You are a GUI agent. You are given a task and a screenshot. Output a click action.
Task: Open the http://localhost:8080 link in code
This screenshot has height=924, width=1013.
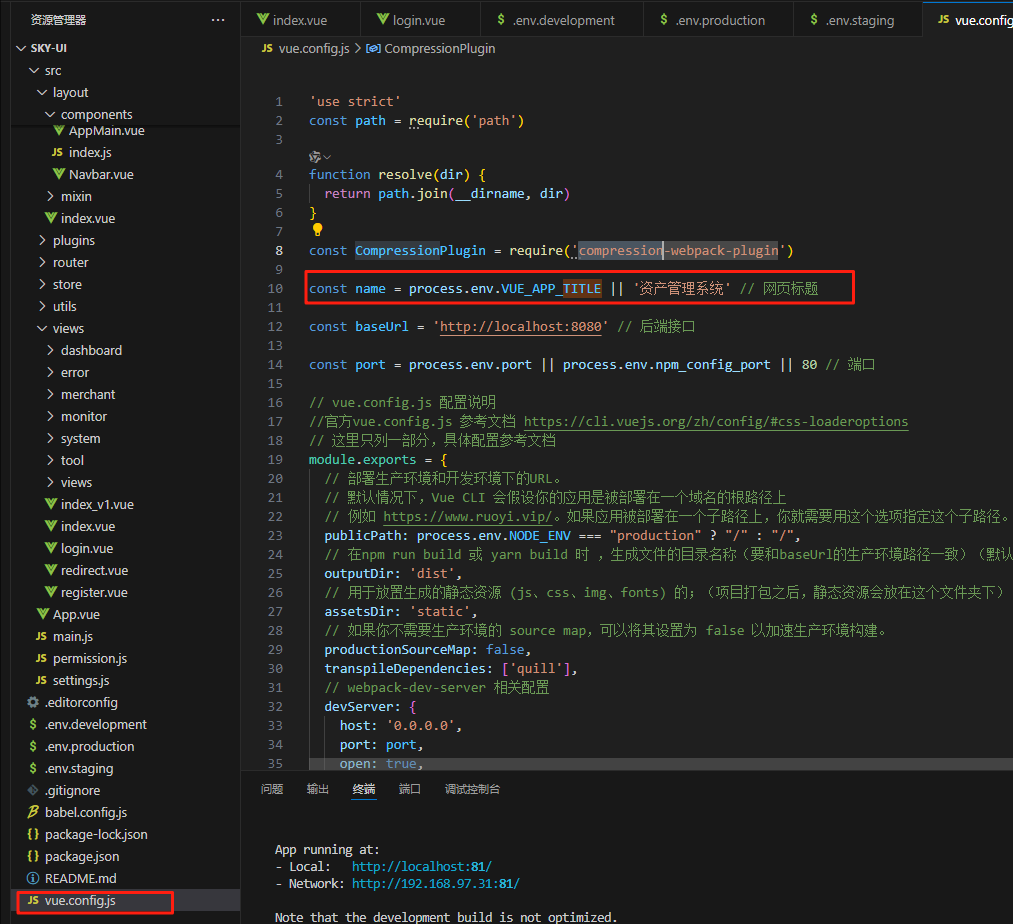coord(521,327)
